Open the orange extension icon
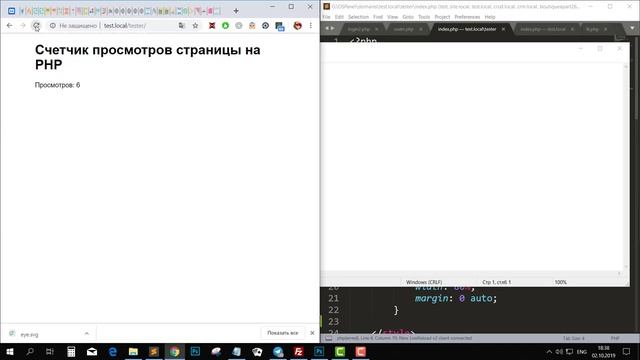This screenshot has width=640, height=360. click(252, 26)
